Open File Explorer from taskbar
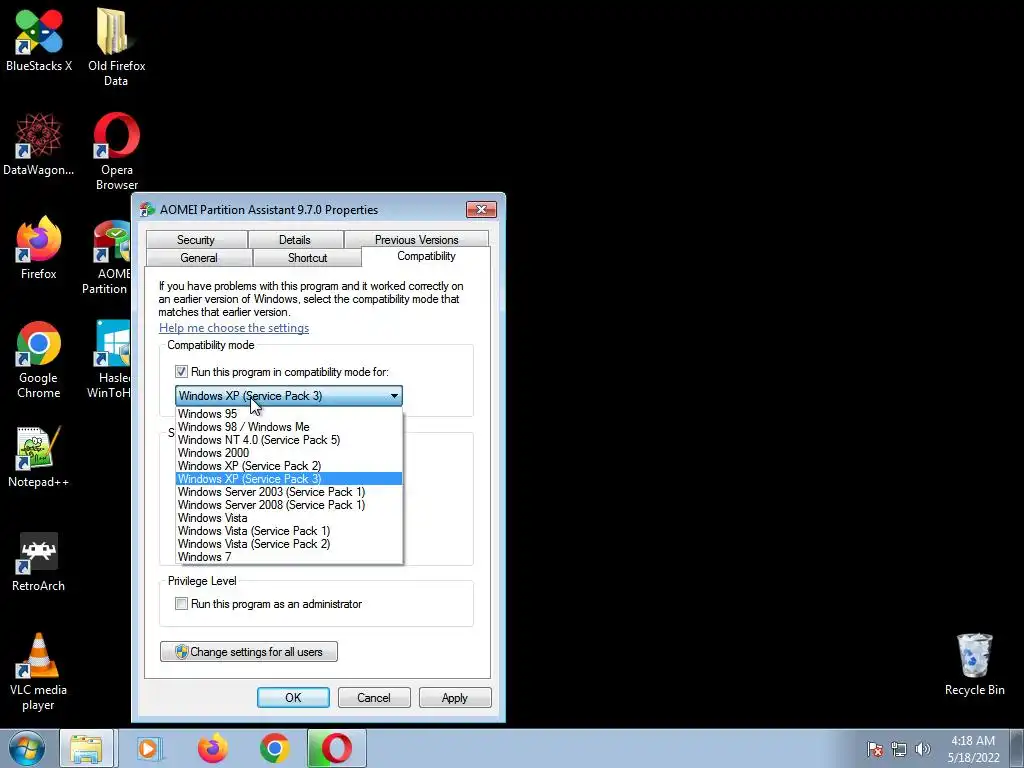 click(x=87, y=748)
